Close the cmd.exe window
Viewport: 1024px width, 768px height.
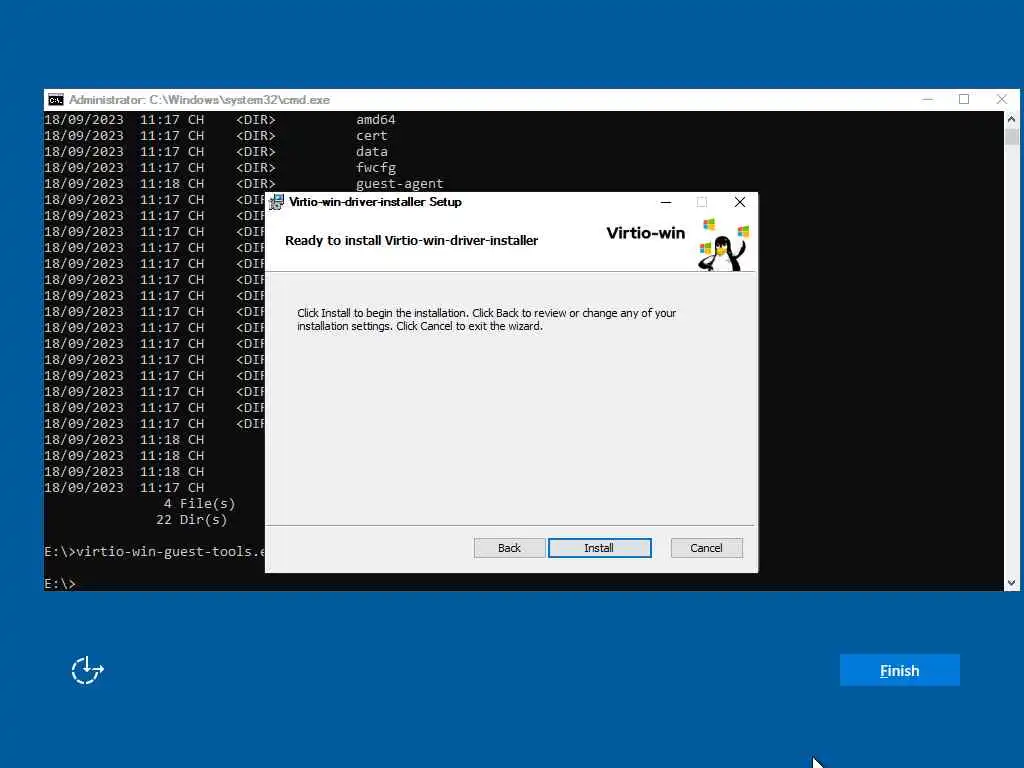pyautogui.click(x=1002, y=99)
